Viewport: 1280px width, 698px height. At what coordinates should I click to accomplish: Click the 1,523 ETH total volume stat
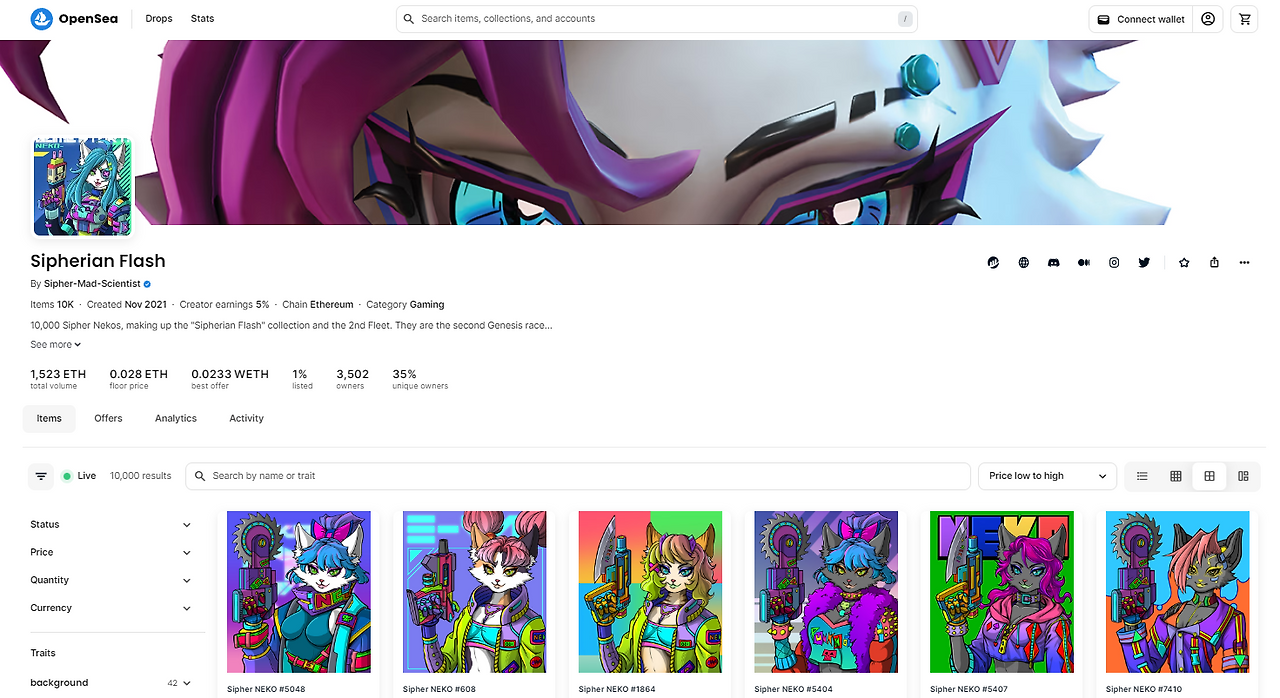point(58,378)
